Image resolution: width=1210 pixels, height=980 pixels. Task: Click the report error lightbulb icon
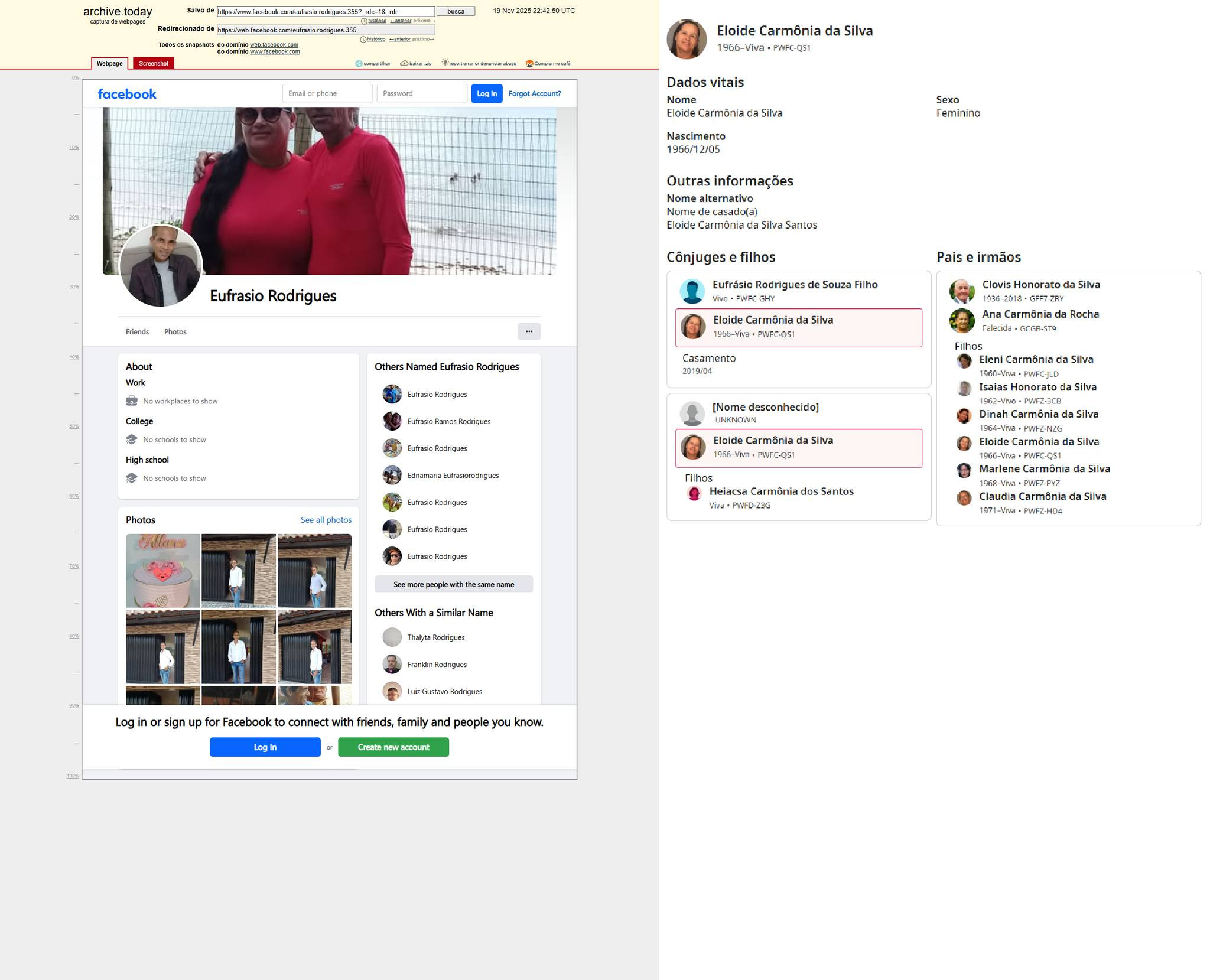tap(445, 63)
